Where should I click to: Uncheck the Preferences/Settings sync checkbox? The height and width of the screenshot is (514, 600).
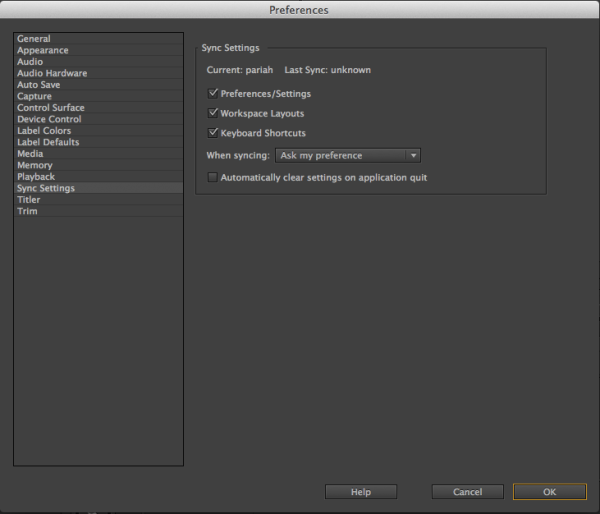pos(213,93)
